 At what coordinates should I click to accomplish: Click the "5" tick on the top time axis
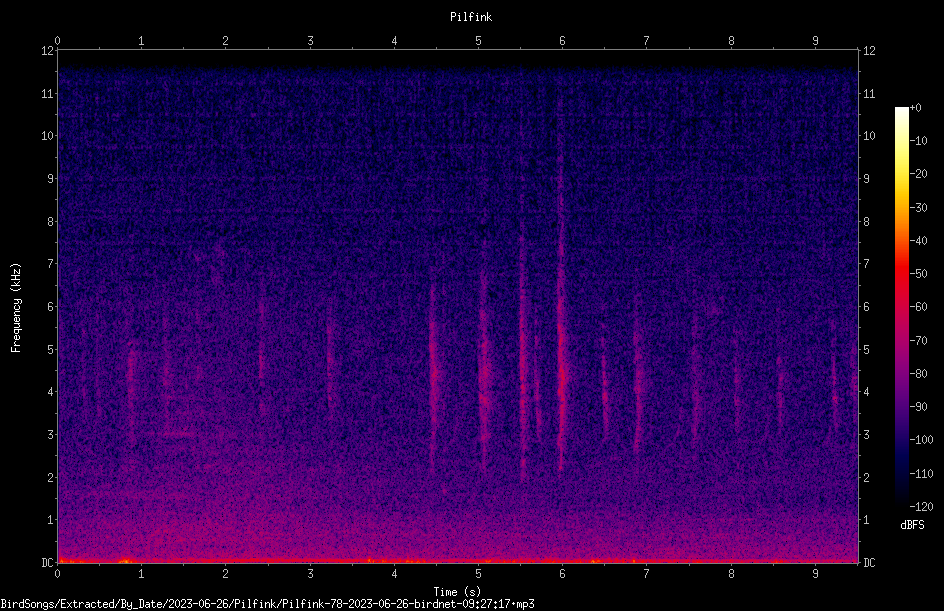click(479, 41)
